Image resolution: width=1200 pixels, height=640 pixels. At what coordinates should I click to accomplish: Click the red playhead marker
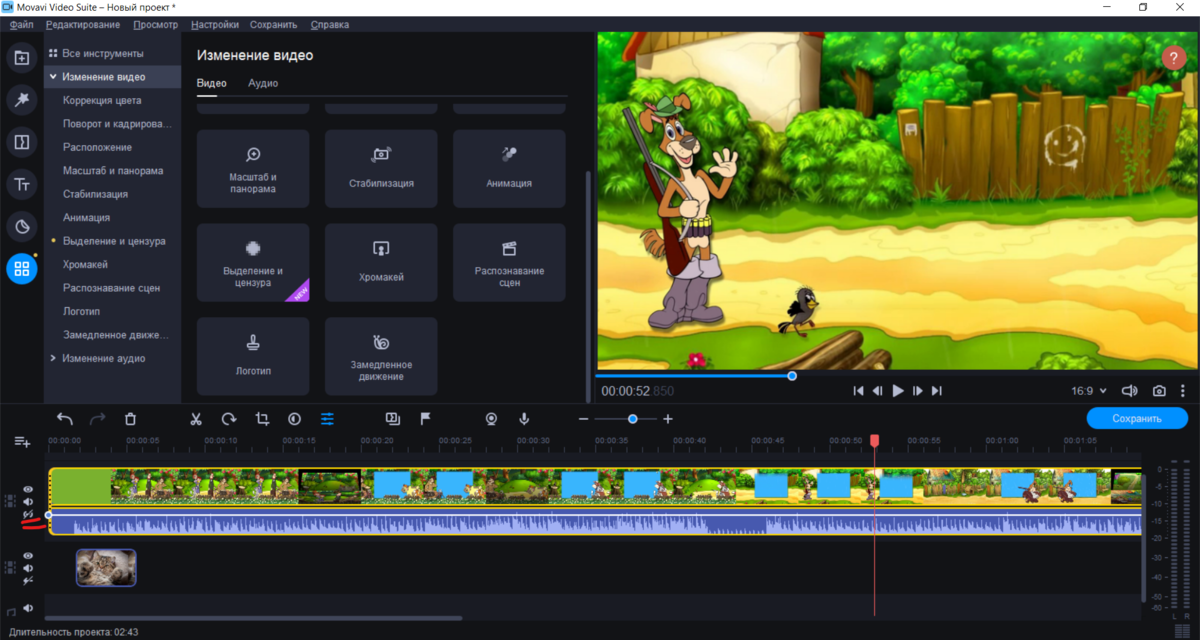point(874,440)
